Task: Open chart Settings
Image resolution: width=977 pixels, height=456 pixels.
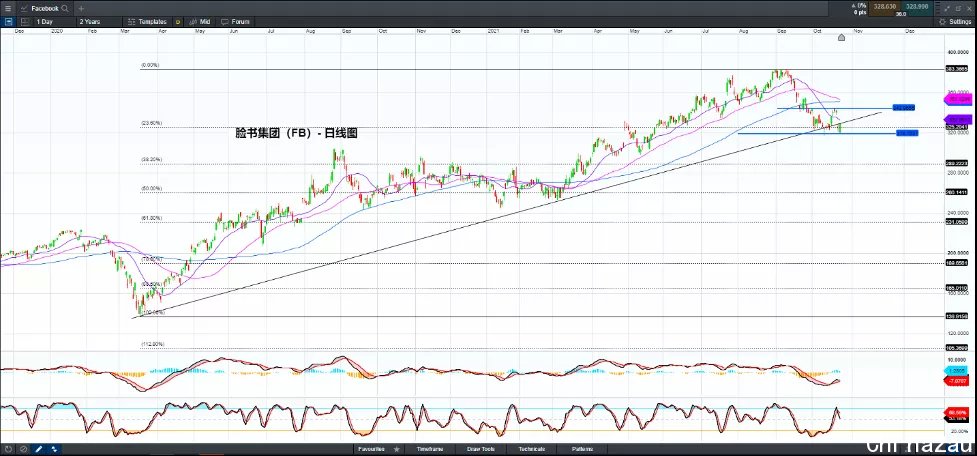Action: [955, 21]
